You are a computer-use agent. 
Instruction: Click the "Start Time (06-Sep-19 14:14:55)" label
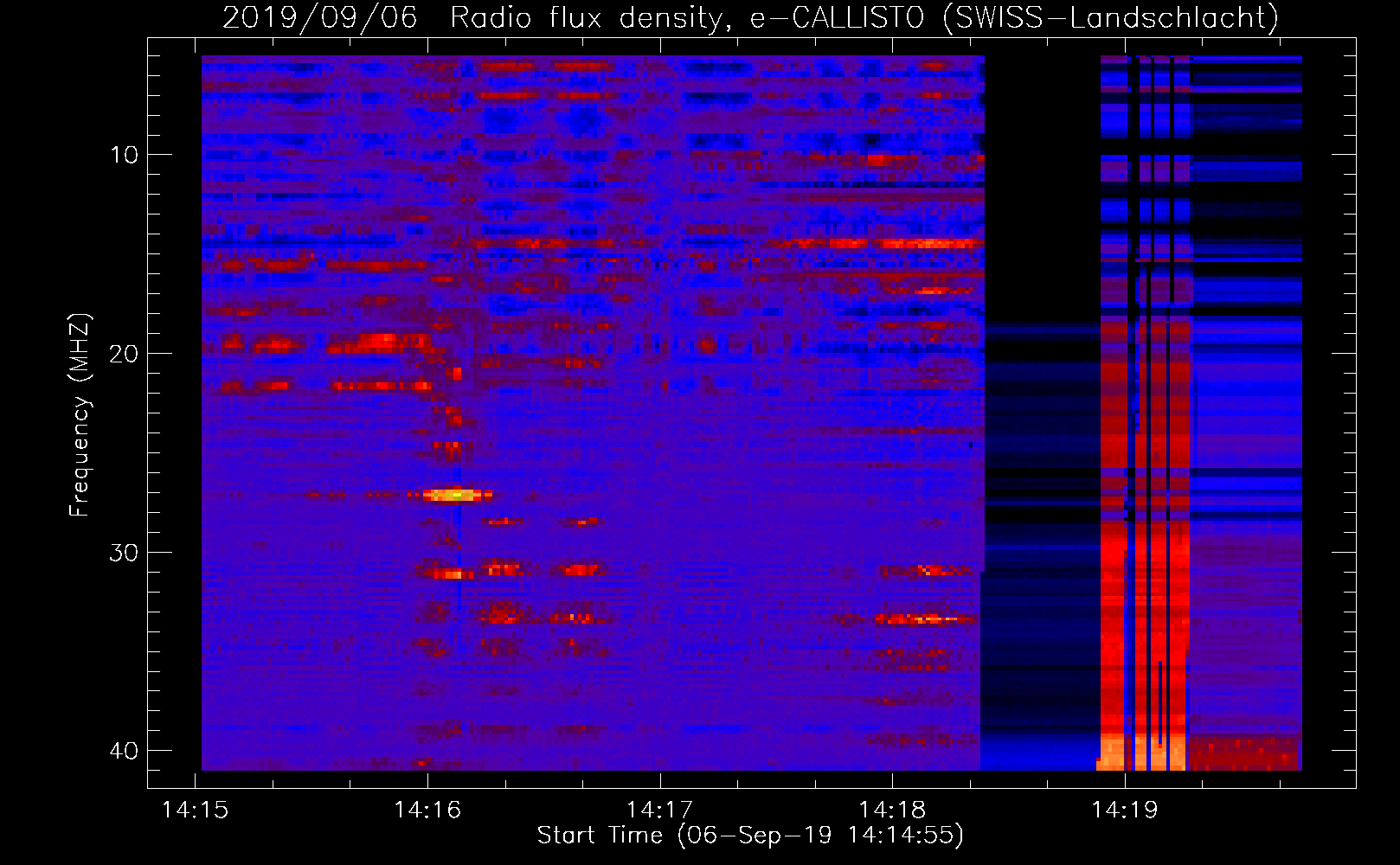pyautogui.click(x=750, y=836)
